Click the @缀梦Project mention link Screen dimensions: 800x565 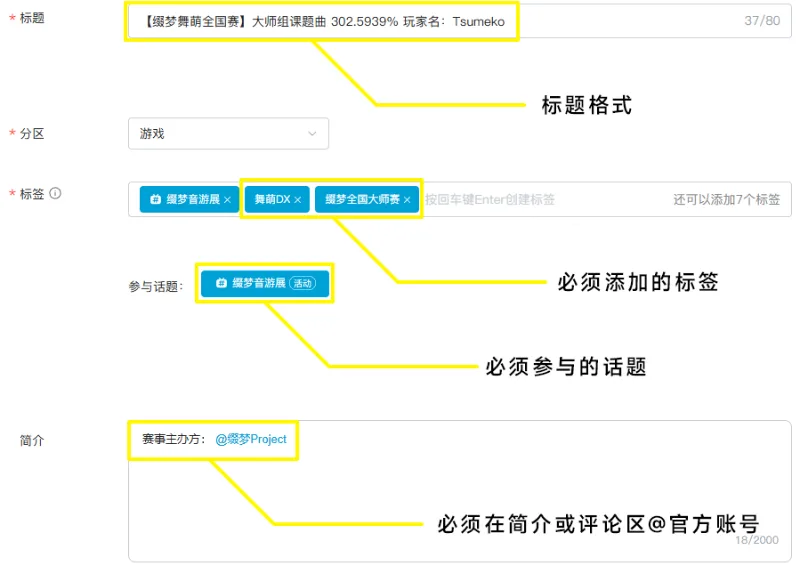[251, 439]
